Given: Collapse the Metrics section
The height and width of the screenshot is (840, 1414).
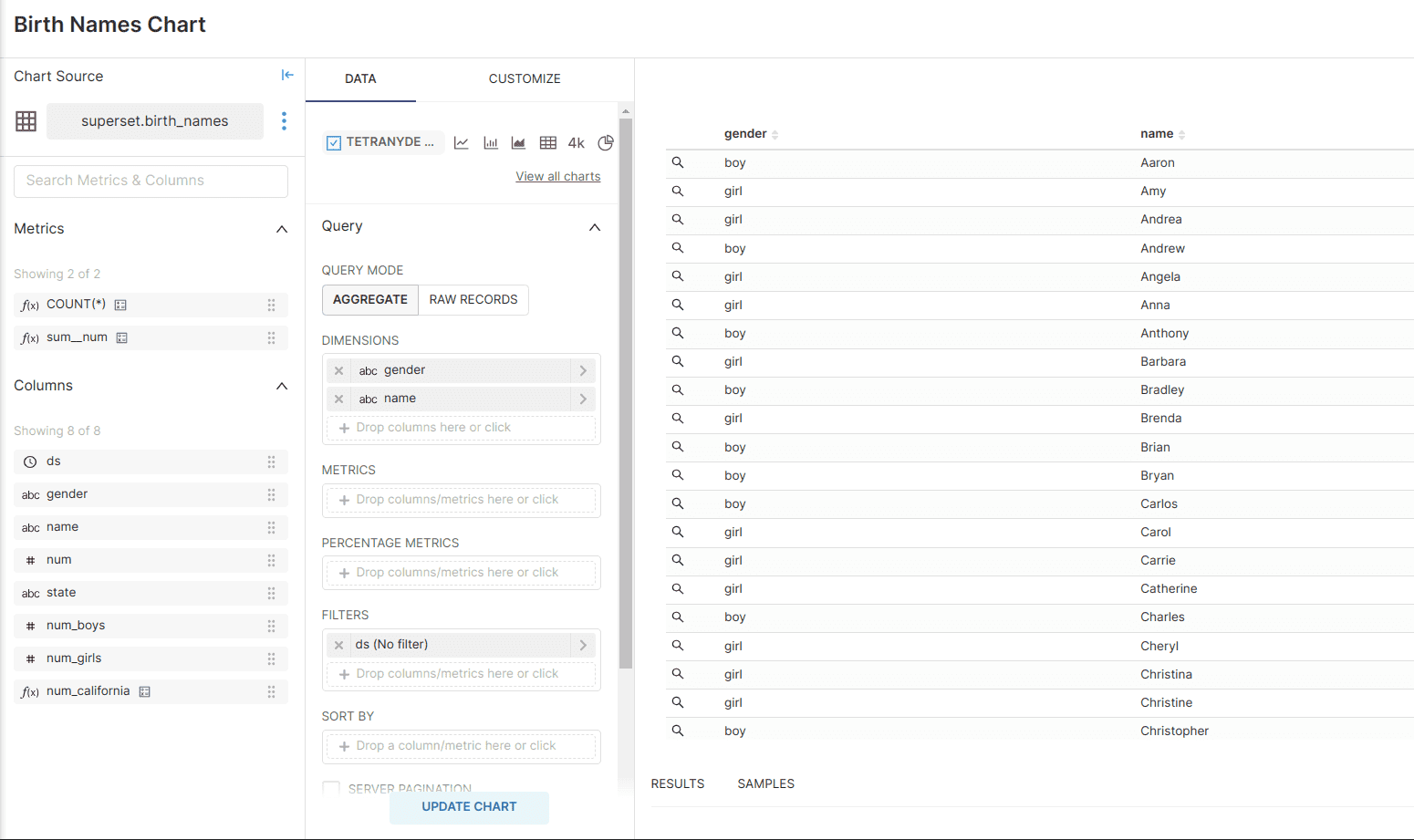Looking at the screenshot, I should tap(281, 229).
